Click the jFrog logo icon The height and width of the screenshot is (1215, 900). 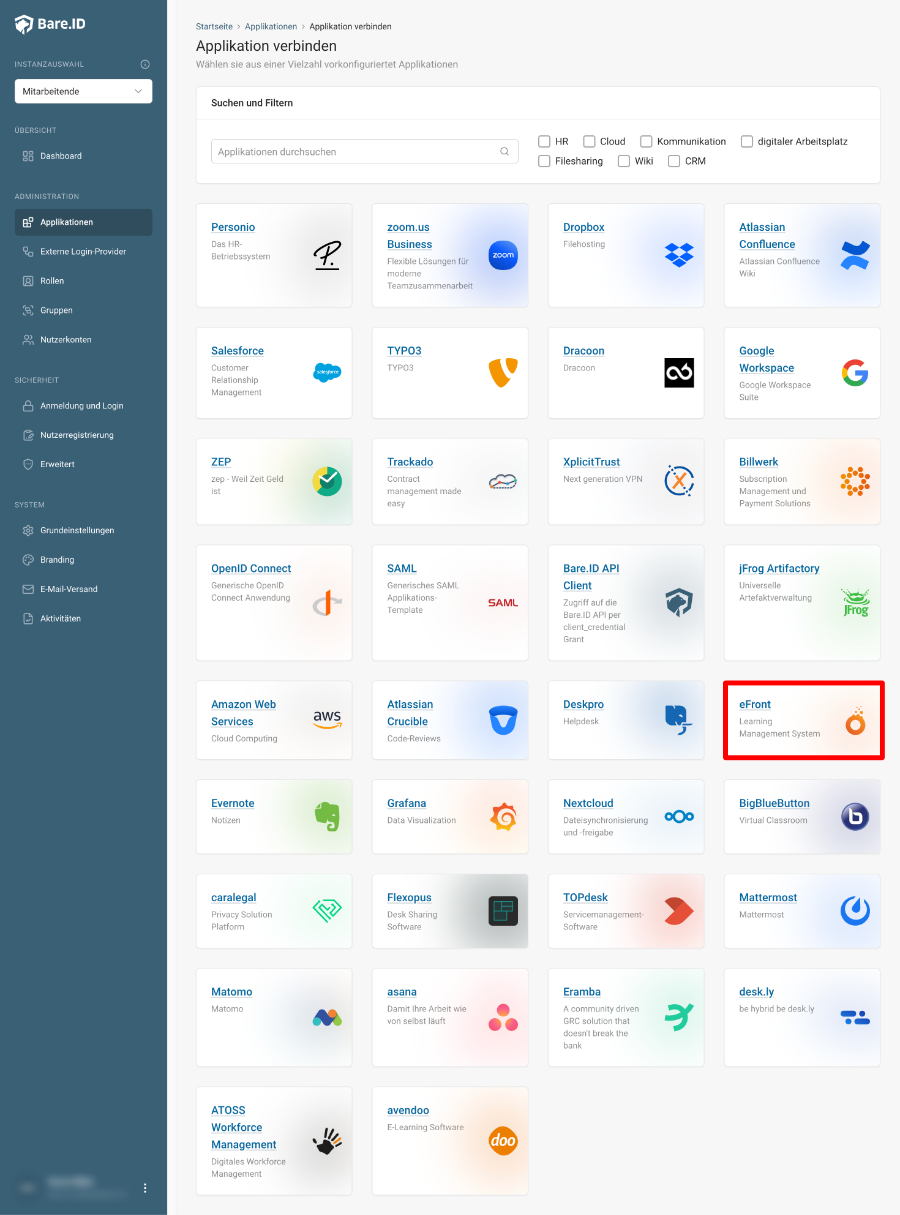coord(855,603)
